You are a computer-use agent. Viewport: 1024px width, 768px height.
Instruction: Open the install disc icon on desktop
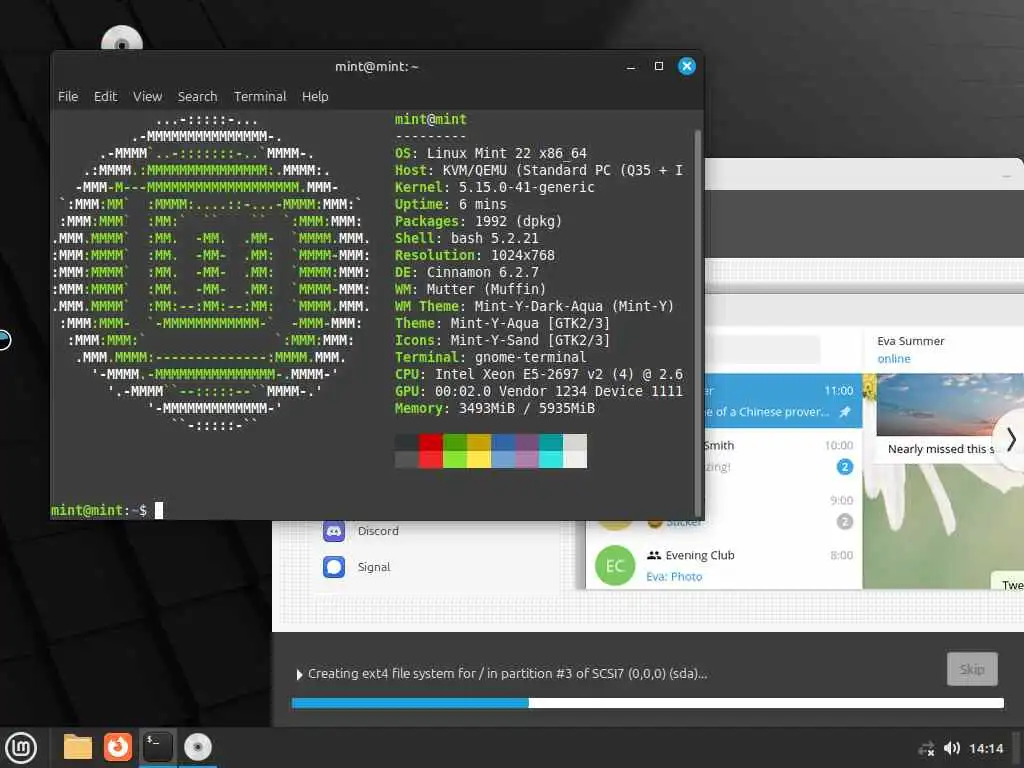click(121, 39)
